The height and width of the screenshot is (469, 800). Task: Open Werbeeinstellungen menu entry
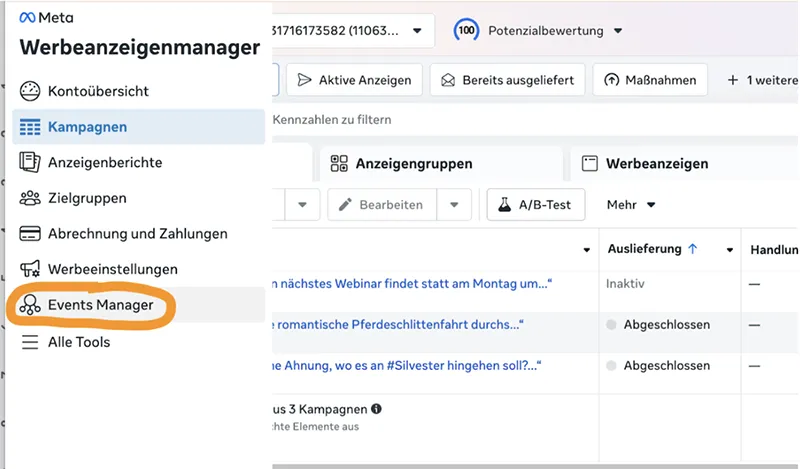click(138, 269)
